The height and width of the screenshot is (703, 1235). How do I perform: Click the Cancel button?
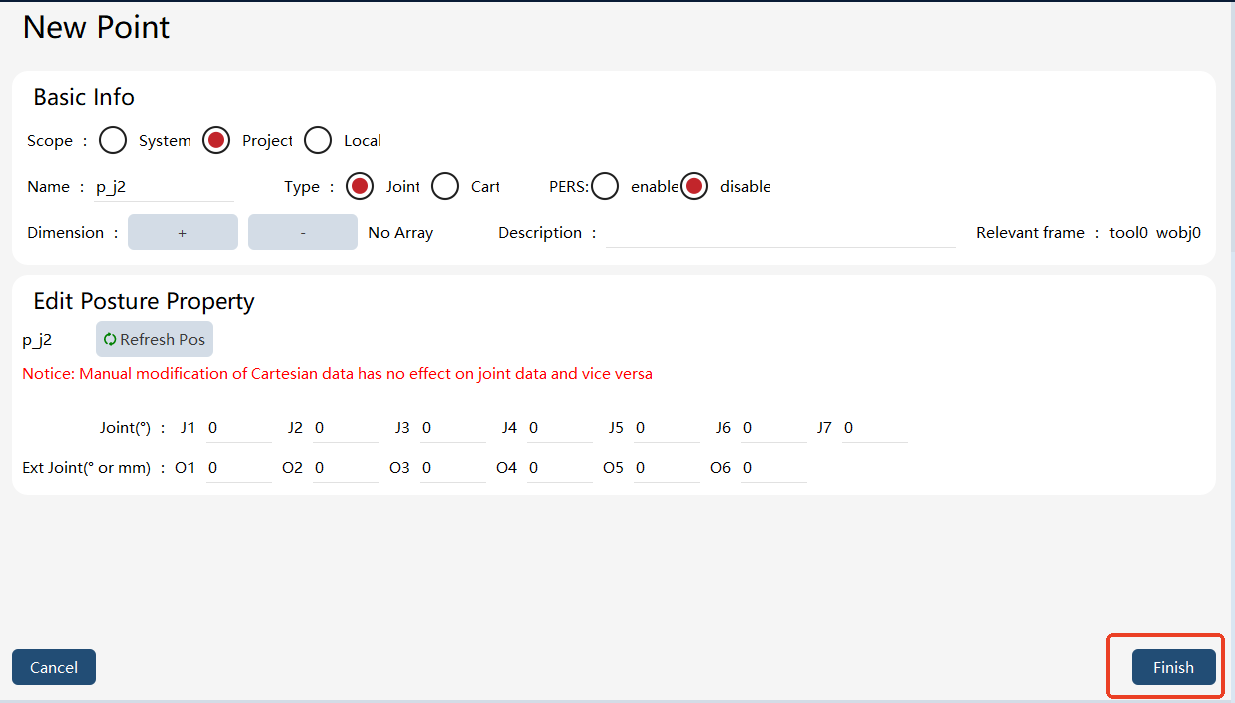[54, 667]
